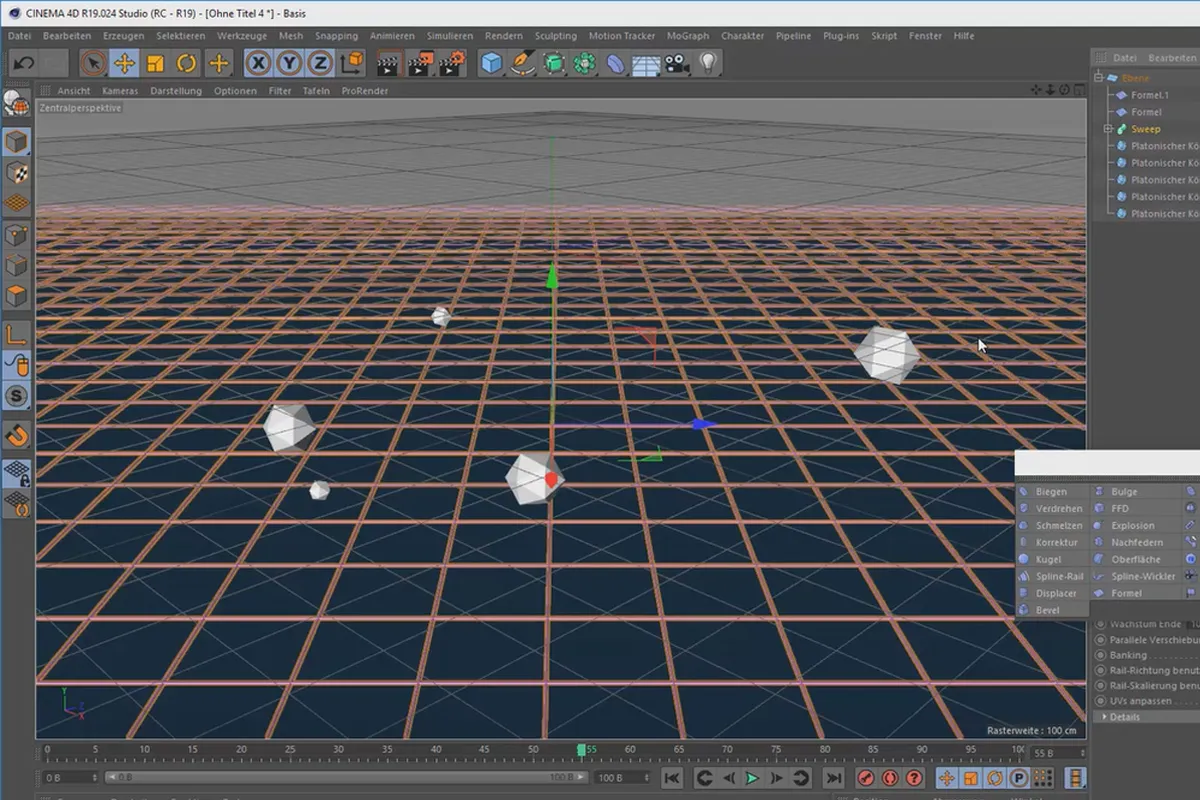
Task: Toggle the Banking keyframe circle
Action: click(1101, 655)
